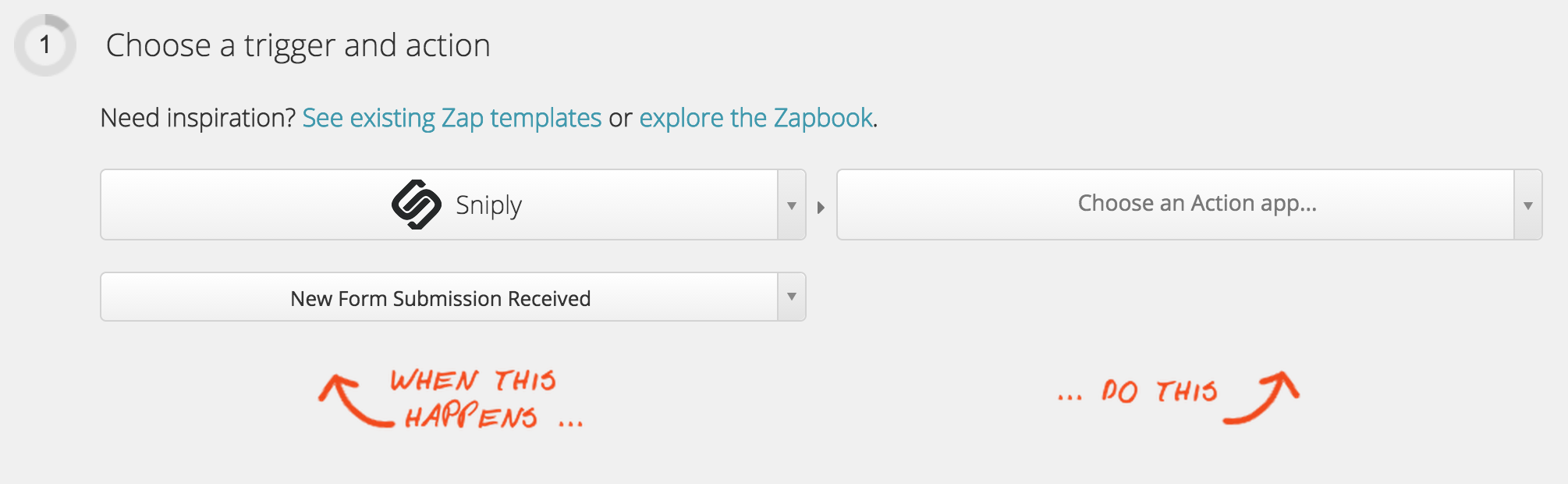The width and height of the screenshot is (1568, 484).
Task: Click the Need inspiration? text
Action: tap(198, 118)
